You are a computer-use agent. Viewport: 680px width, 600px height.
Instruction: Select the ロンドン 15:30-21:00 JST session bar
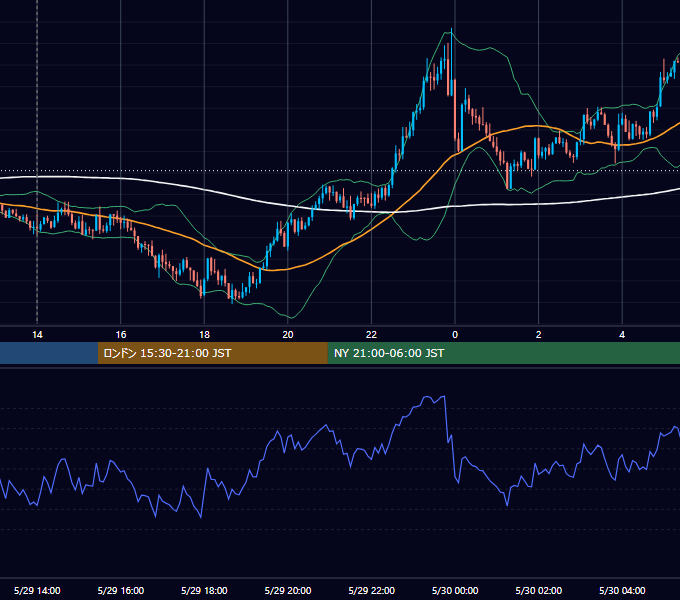[x=212, y=353]
